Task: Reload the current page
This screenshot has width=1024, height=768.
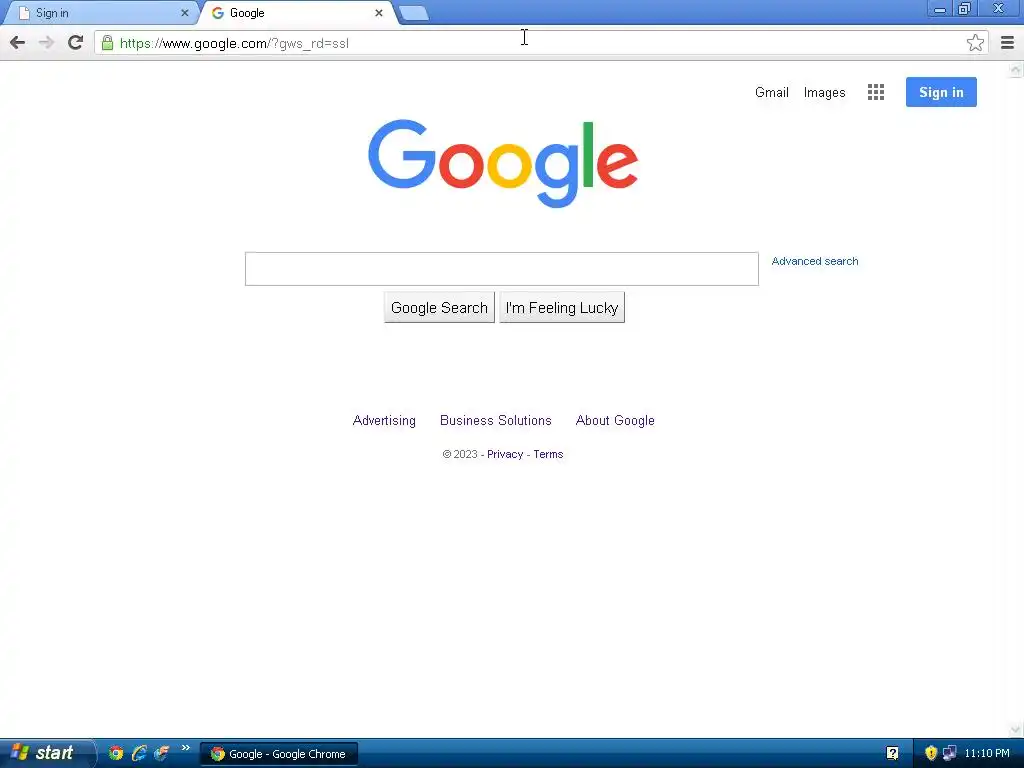Action: coord(76,43)
